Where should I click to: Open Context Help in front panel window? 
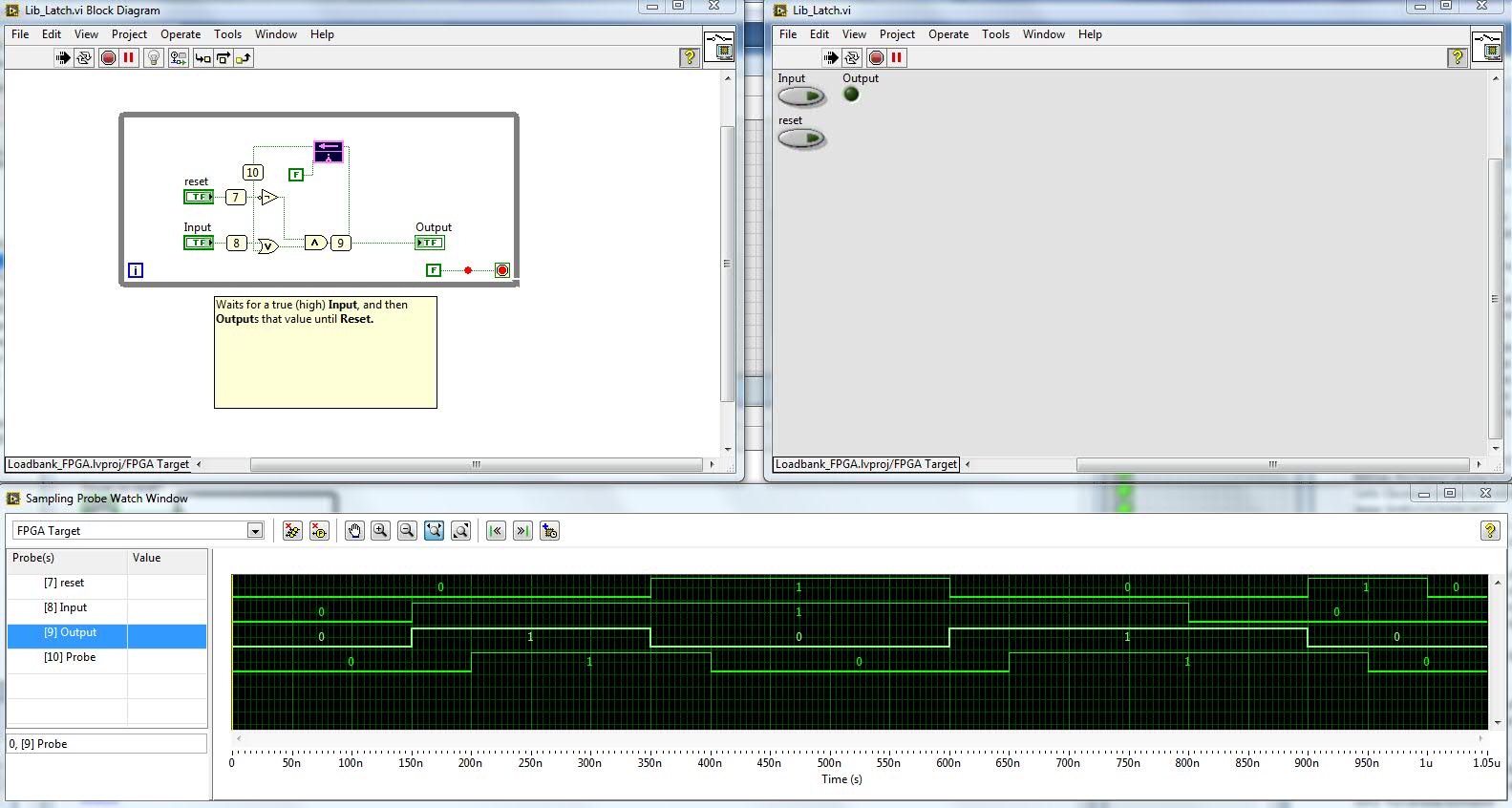1457,57
